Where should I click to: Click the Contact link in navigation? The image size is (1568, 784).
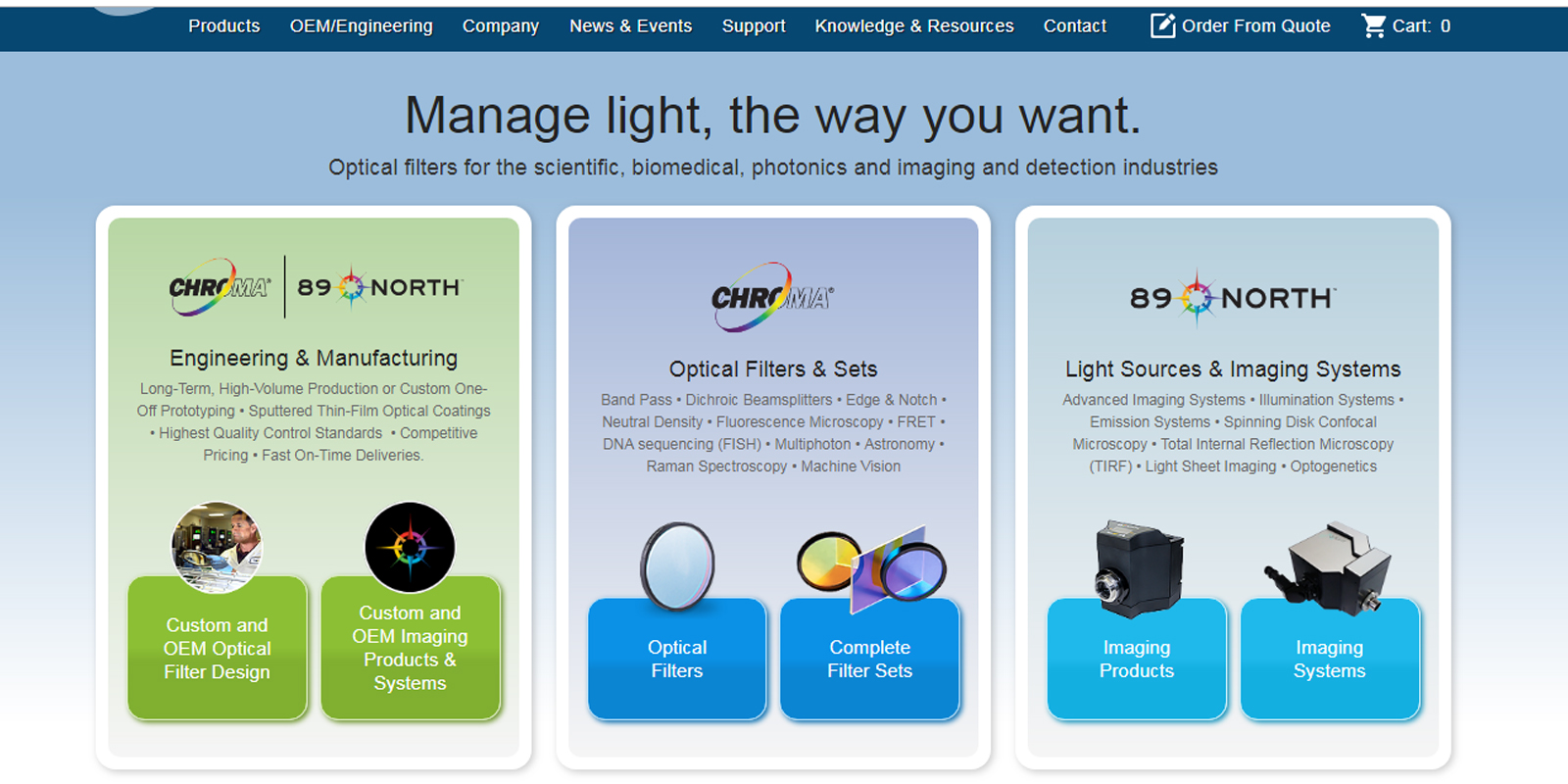pyautogui.click(x=1074, y=26)
